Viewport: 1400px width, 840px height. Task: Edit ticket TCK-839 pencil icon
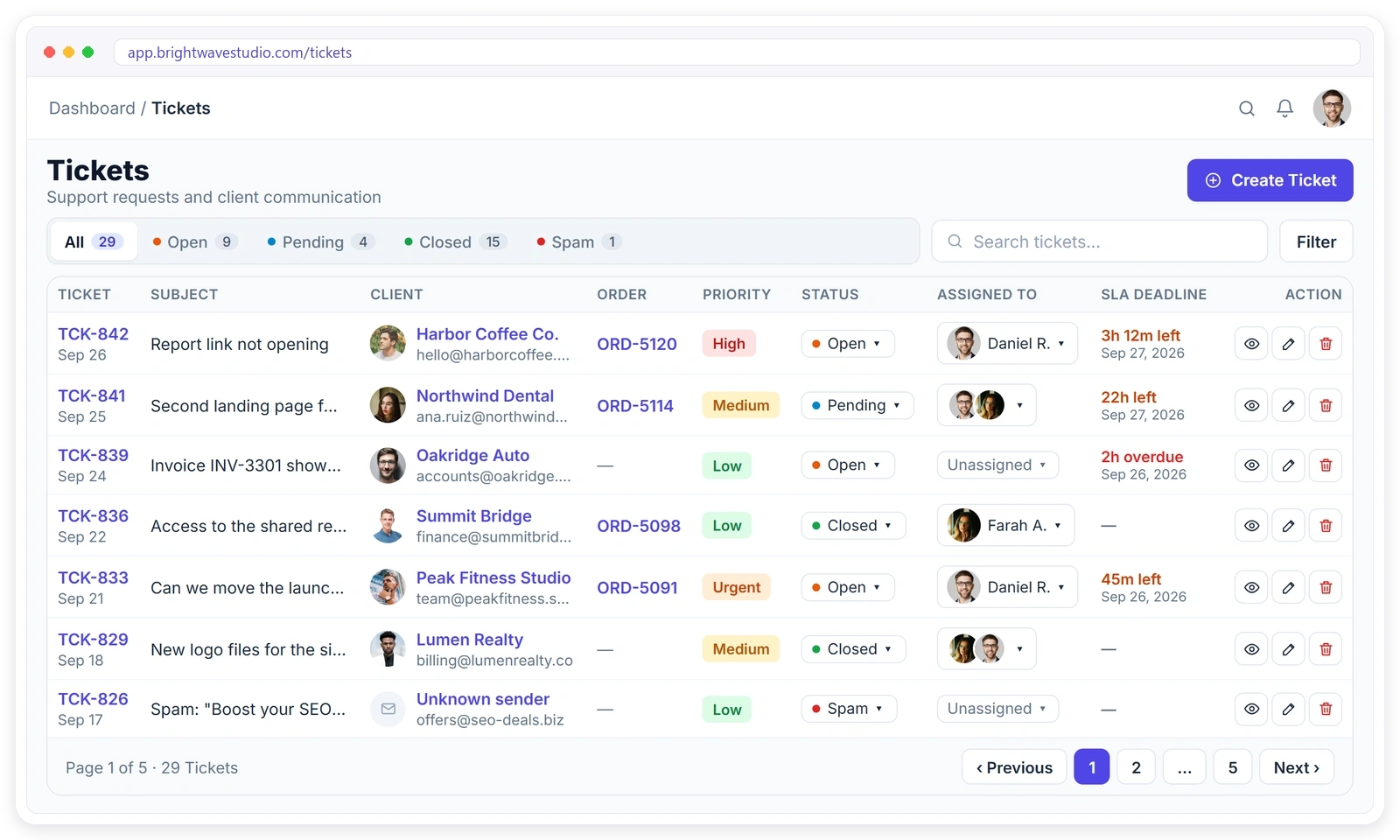tap(1289, 465)
